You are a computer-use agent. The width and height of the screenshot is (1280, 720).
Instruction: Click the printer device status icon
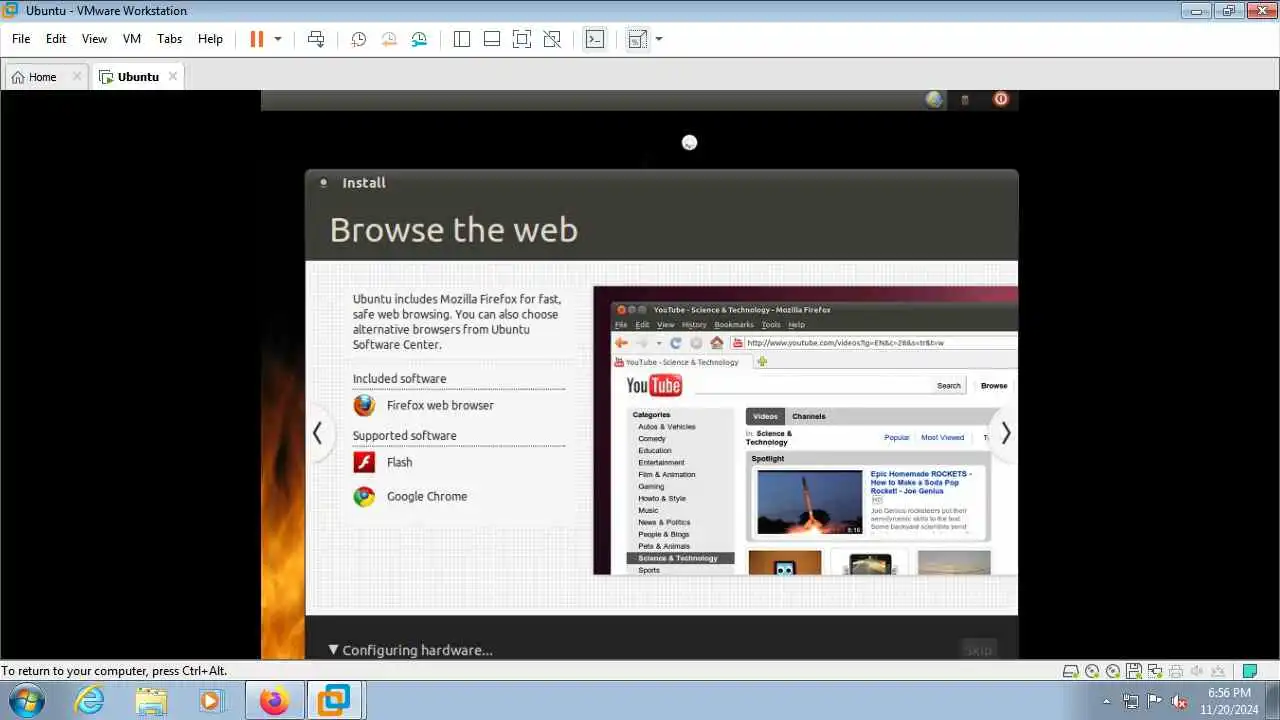pos(1176,671)
